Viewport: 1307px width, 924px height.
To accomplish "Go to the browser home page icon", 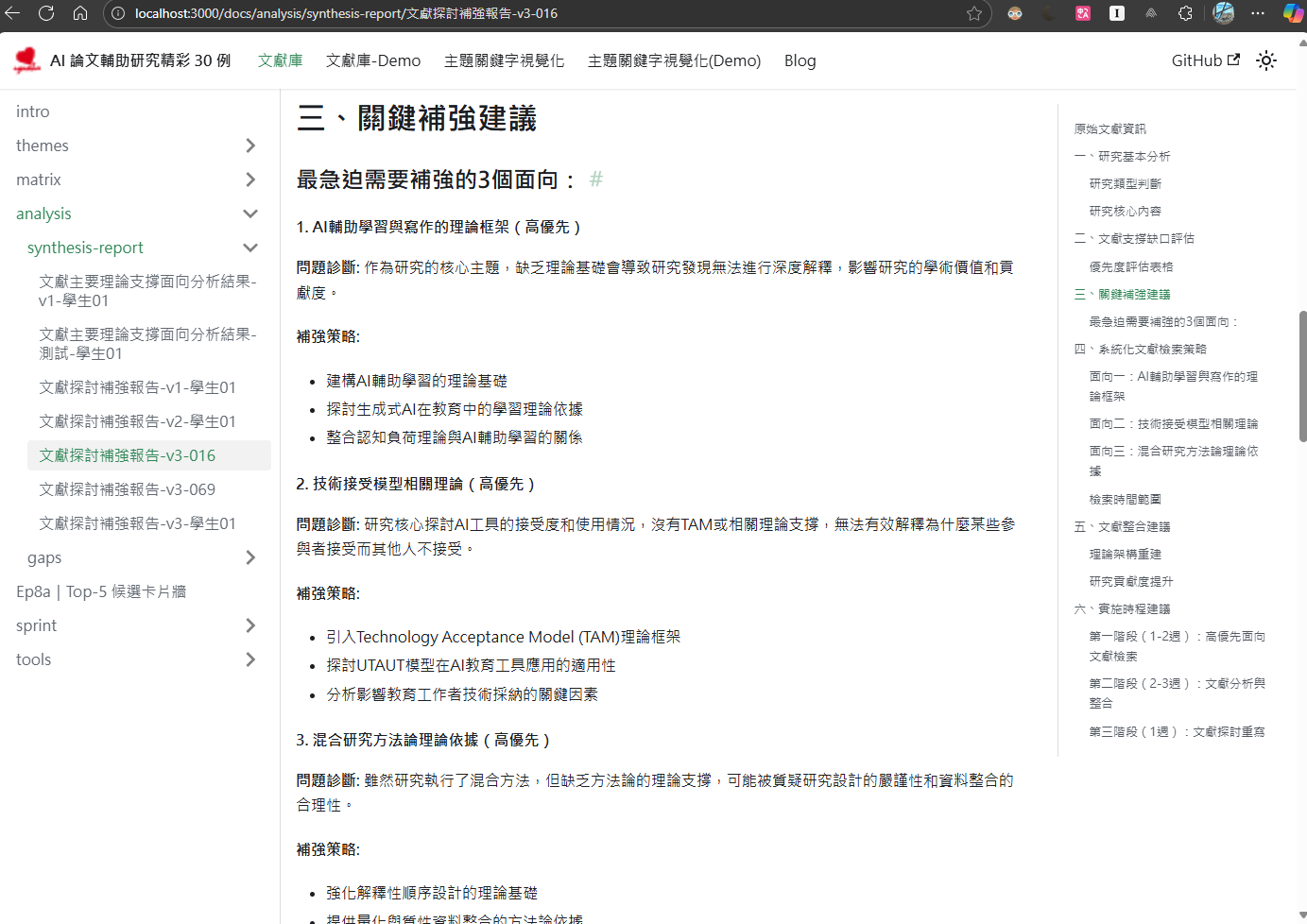I will 80,13.
